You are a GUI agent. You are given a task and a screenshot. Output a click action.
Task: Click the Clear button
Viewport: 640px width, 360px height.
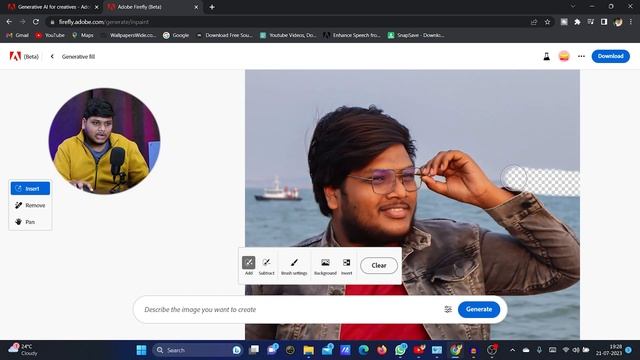click(x=379, y=265)
